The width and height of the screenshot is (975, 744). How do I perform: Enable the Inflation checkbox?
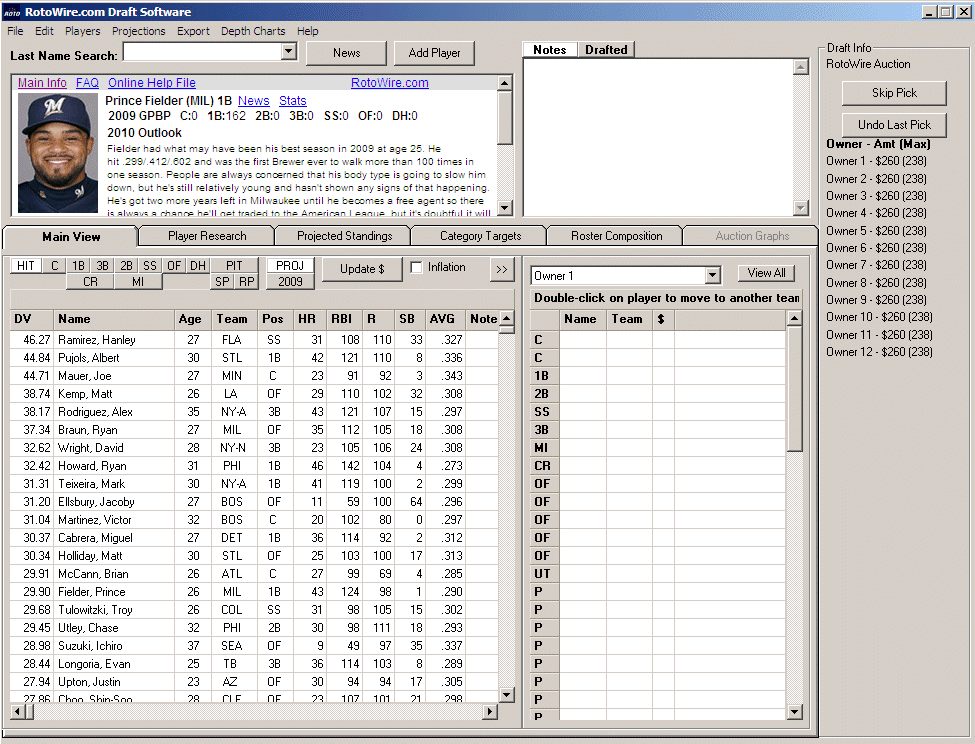coord(414,267)
